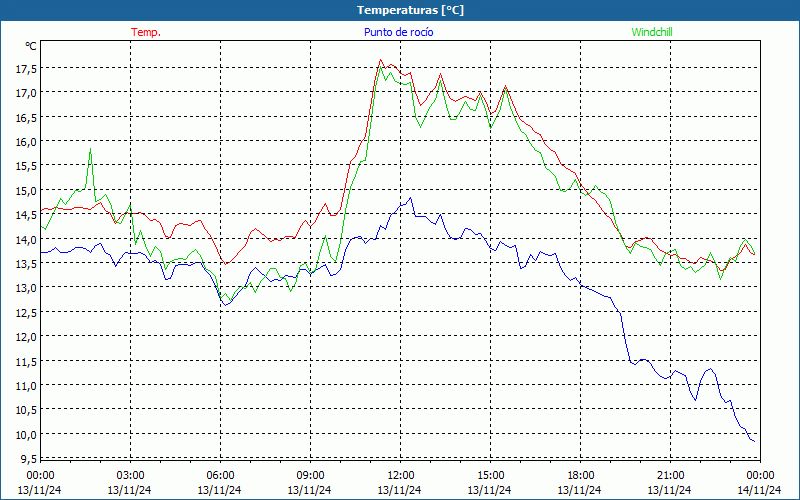800x500 pixels.
Task: Click the 12:00 time axis label
Action: 401,475
